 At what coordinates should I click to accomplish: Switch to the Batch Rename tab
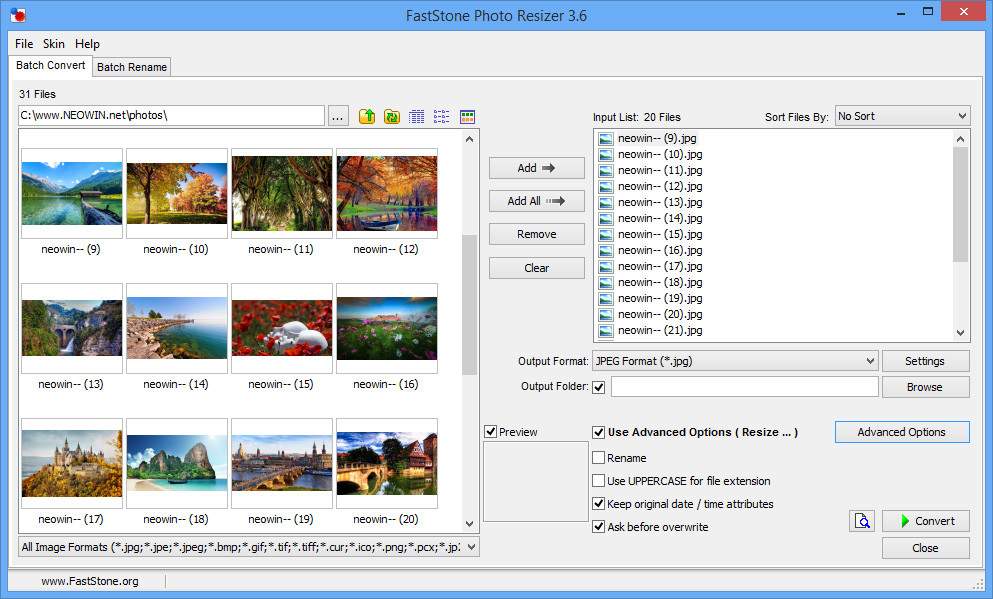[131, 66]
